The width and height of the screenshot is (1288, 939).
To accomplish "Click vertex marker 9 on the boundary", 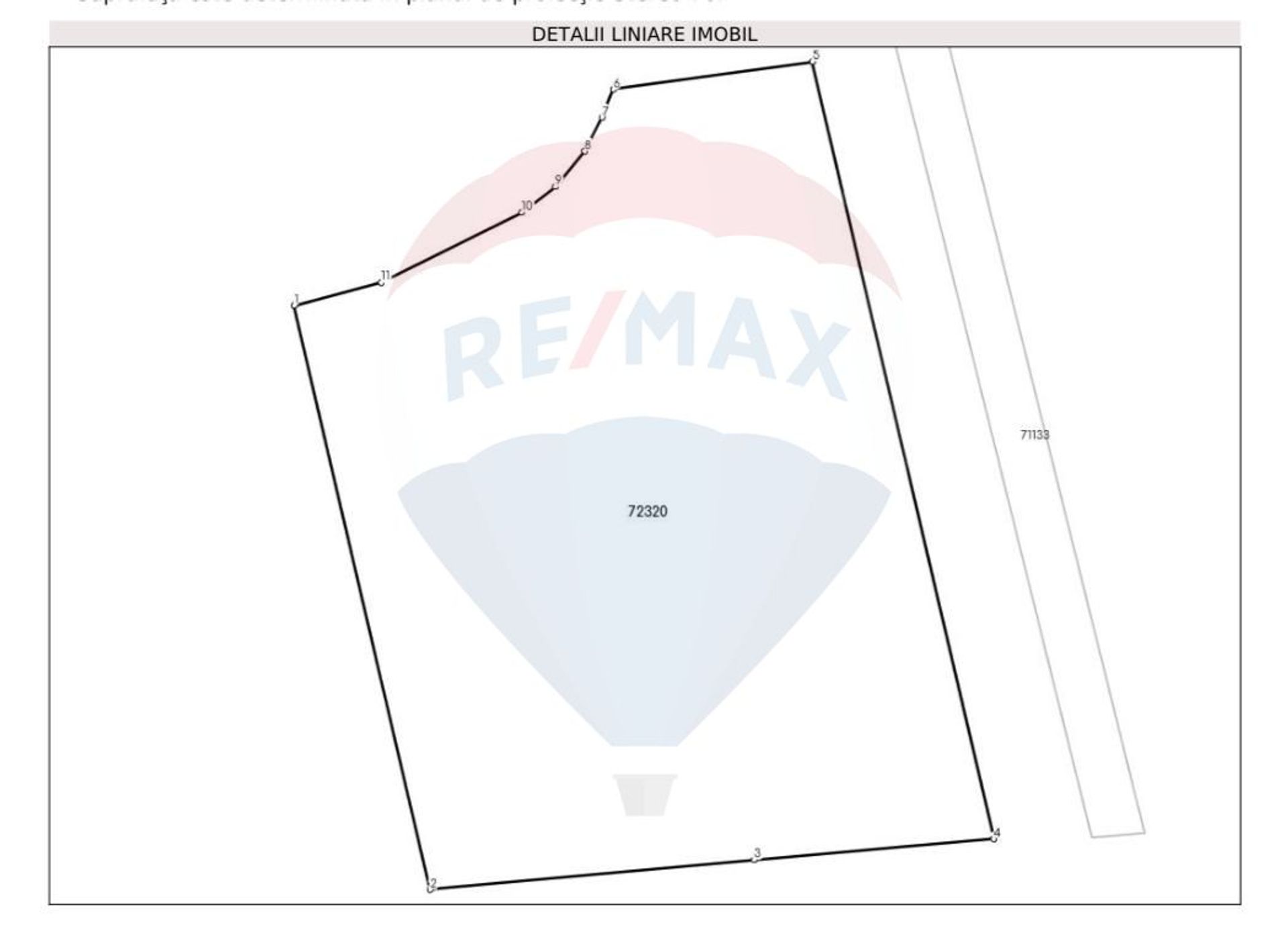I will 555,185.
